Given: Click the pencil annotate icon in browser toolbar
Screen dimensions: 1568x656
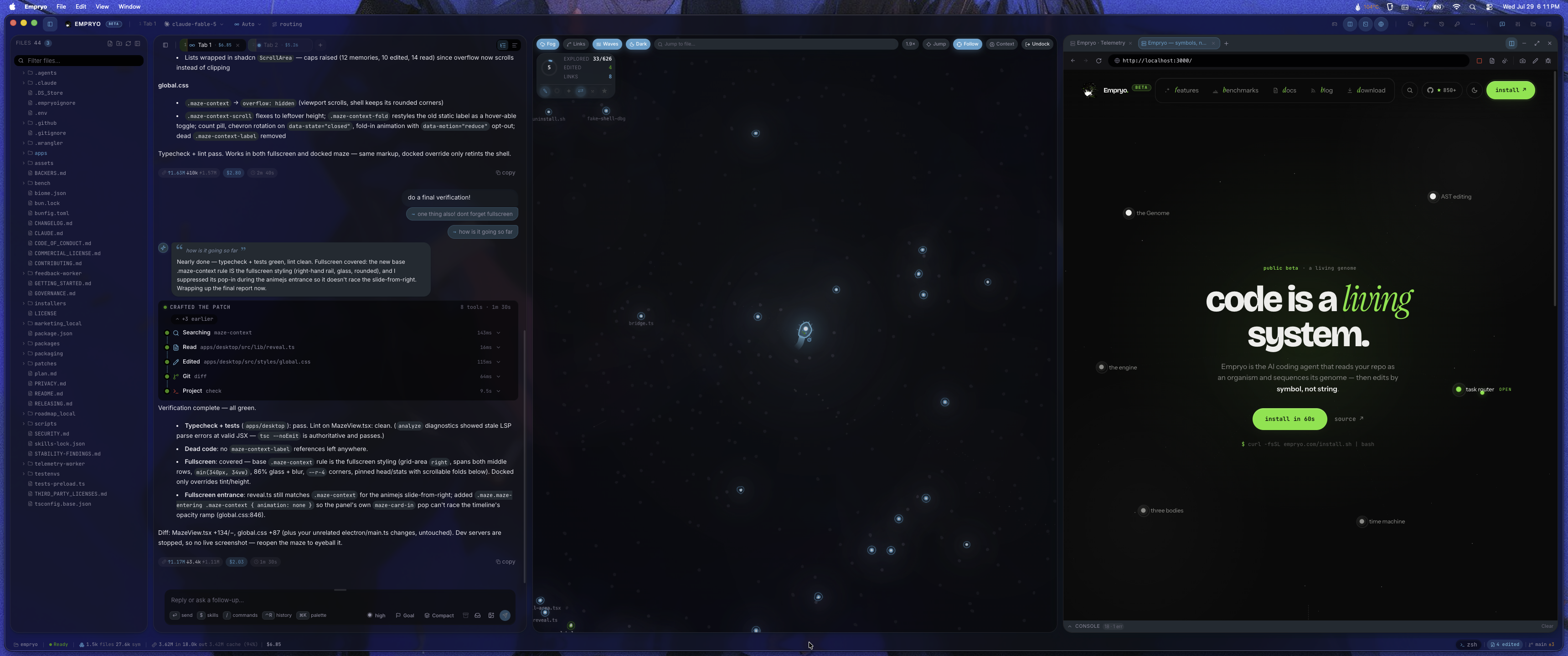Looking at the screenshot, I should 1535,61.
